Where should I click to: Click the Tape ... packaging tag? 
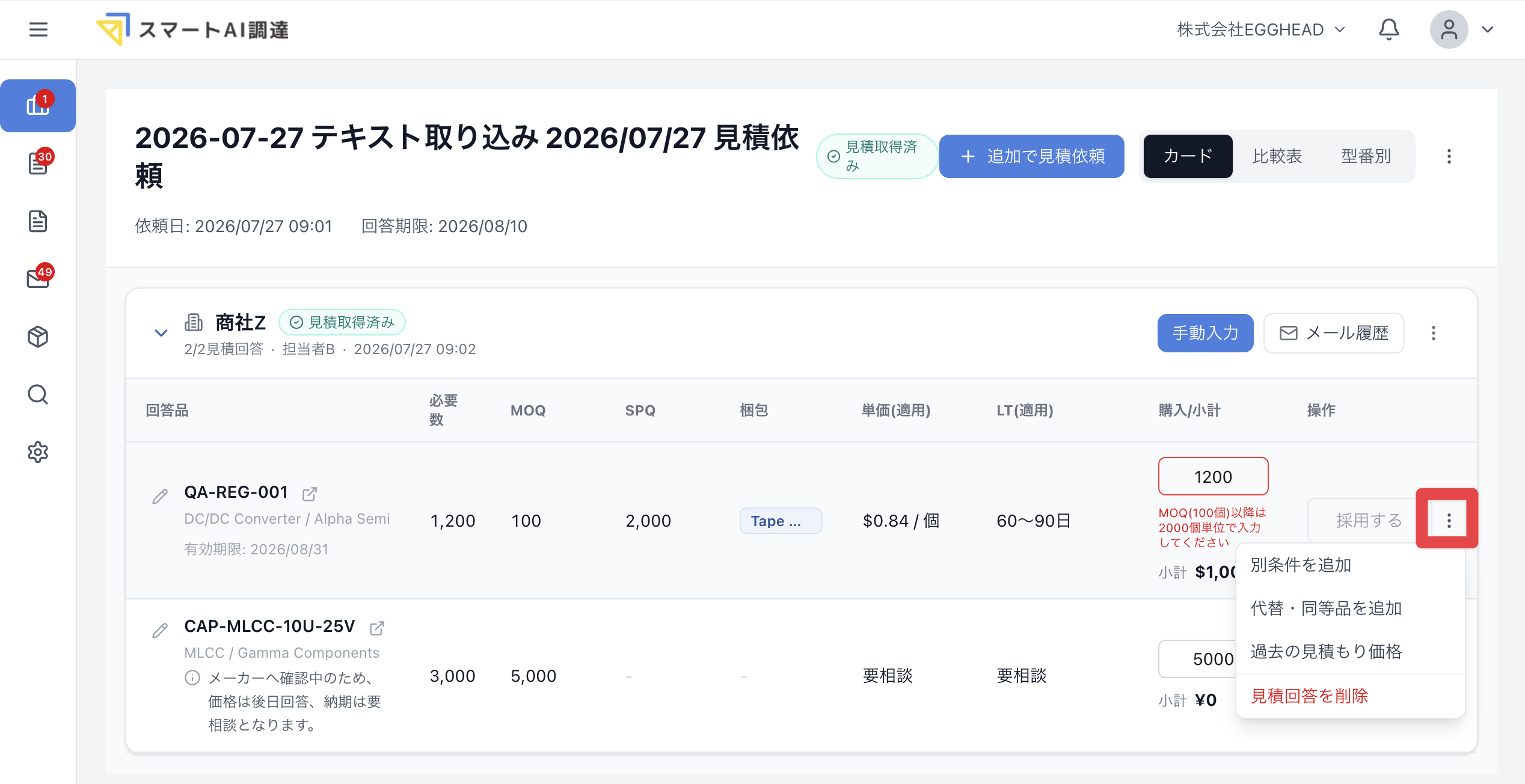click(781, 521)
